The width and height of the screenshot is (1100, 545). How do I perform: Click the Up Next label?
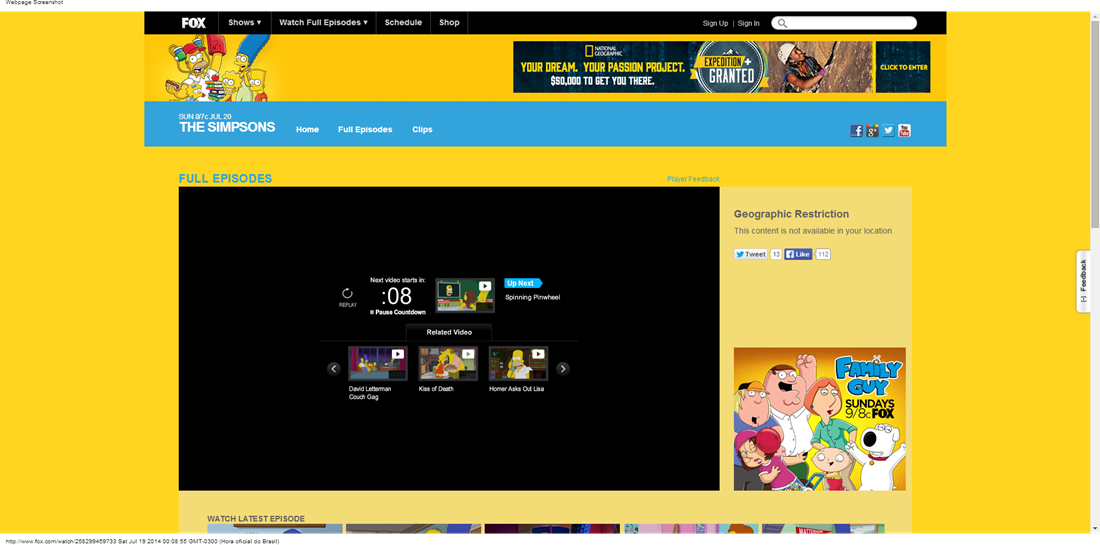523,283
